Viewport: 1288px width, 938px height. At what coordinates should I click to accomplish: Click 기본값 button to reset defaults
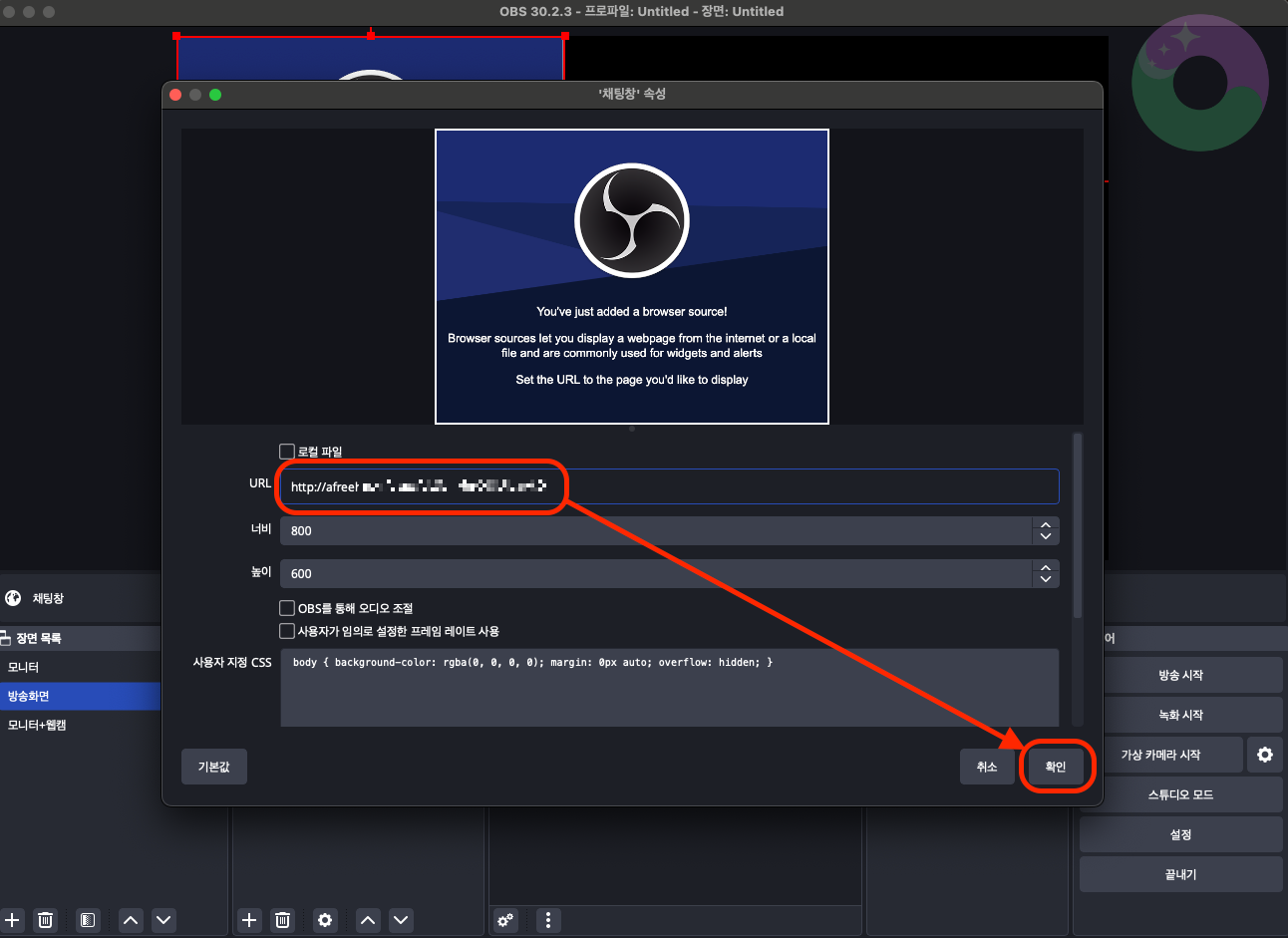click(x=214, y=767)
